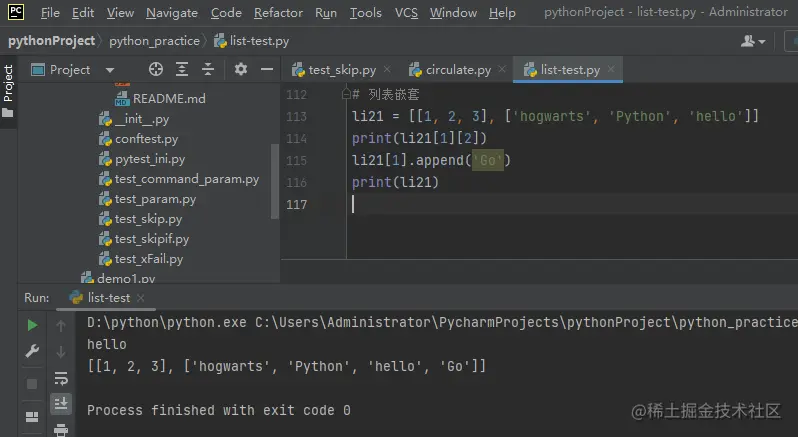Open the Run menu

[326, 13]
